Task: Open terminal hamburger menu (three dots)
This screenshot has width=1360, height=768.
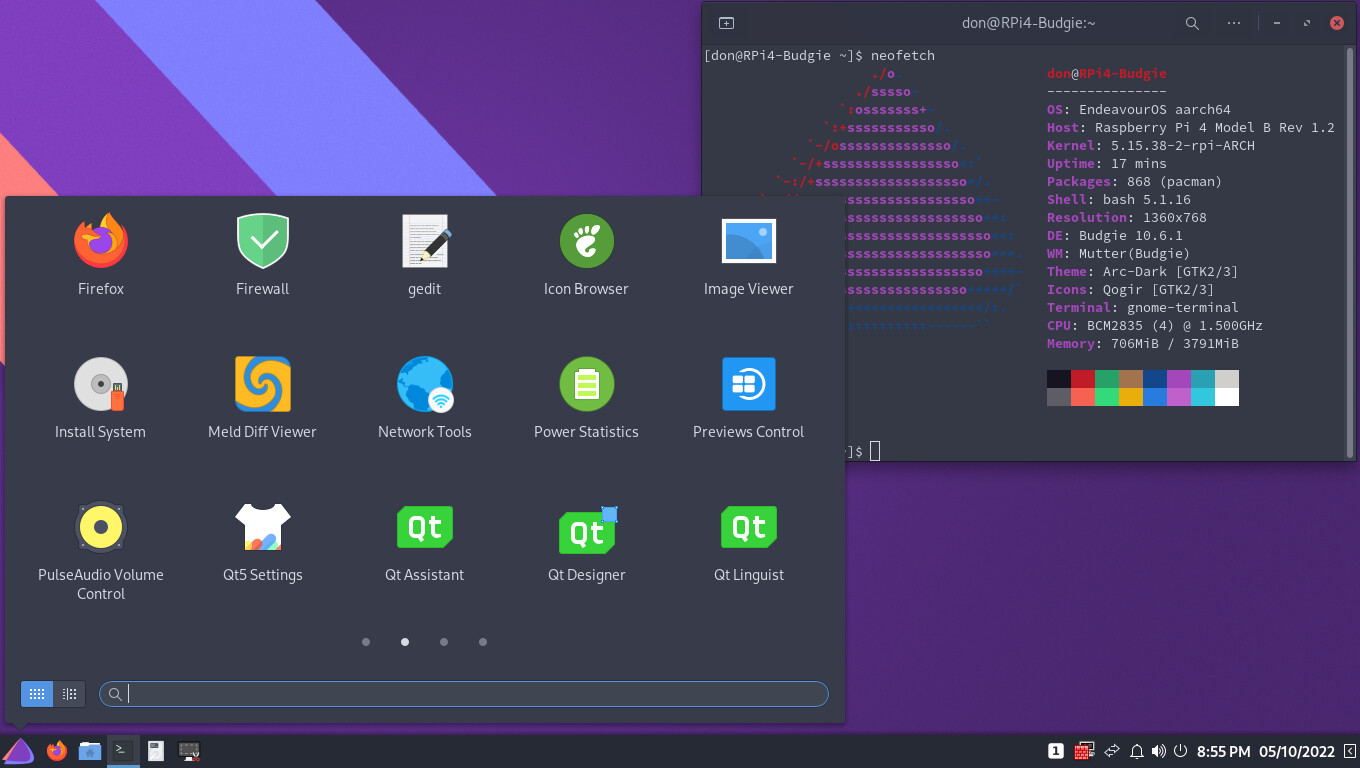Action: pos(1234,23)
